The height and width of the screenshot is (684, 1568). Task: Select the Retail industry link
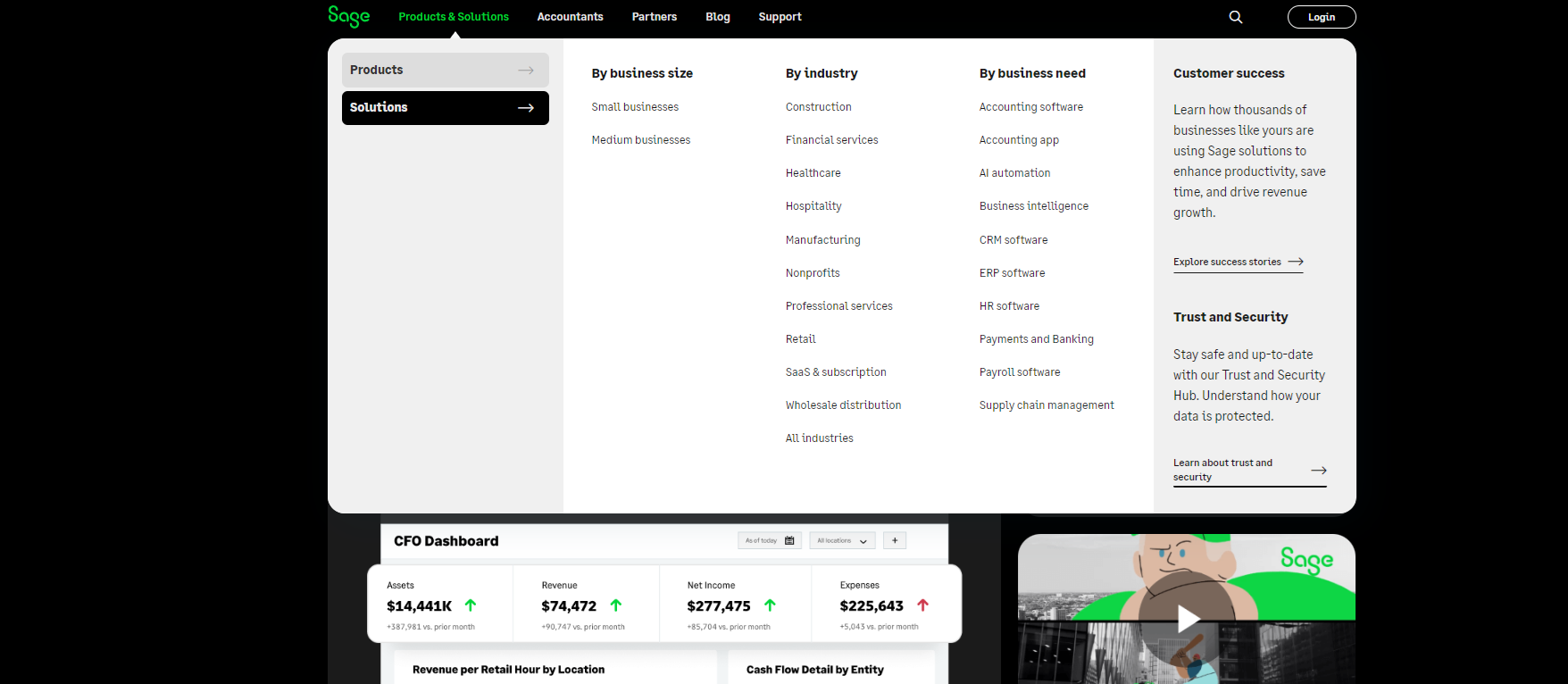801,339
